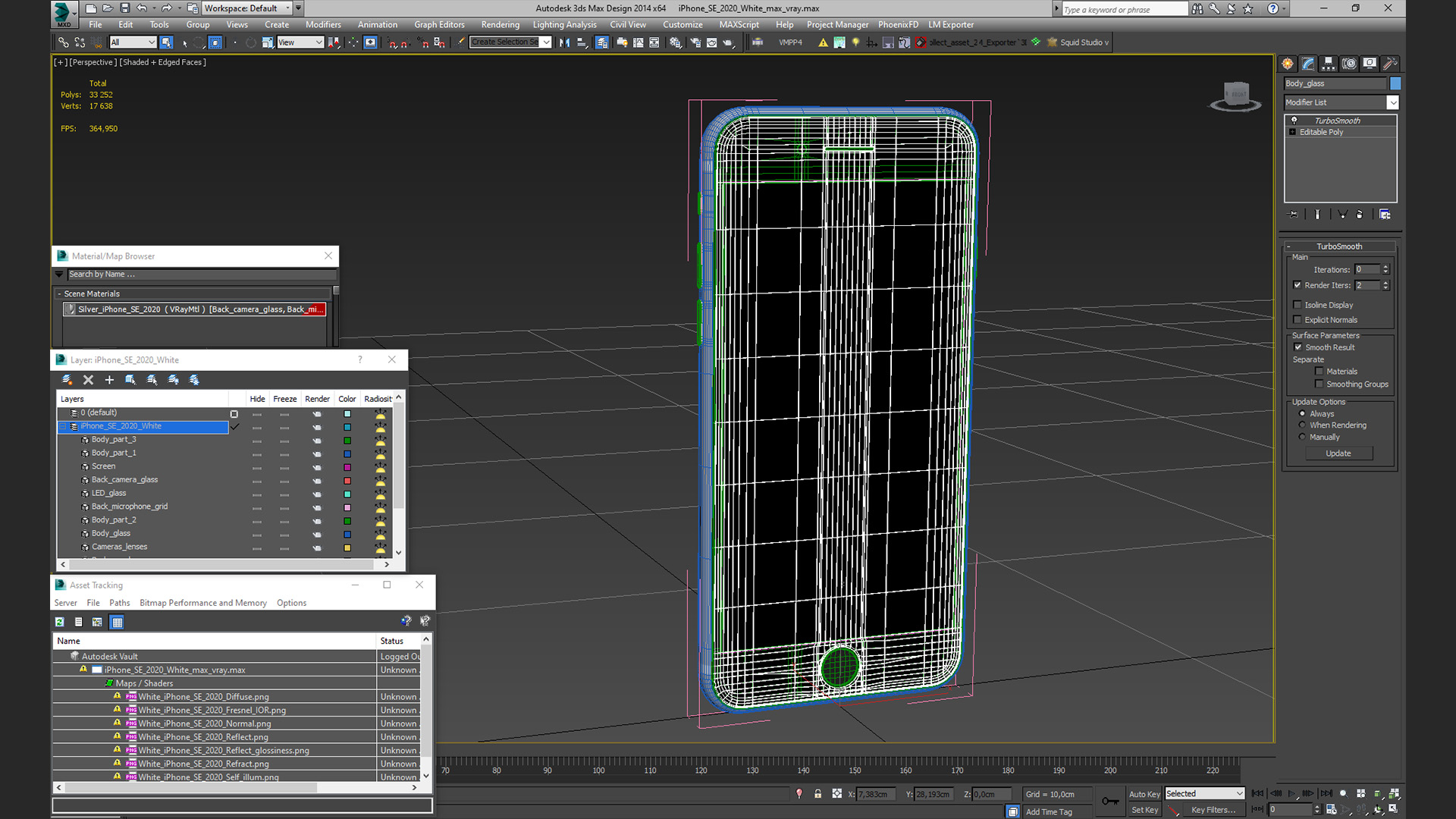Viewport: 1456px width, 819px height.
Task: Toggle TurboSmooth lightbulb in modifier stack
Action: pos(1294,121)
